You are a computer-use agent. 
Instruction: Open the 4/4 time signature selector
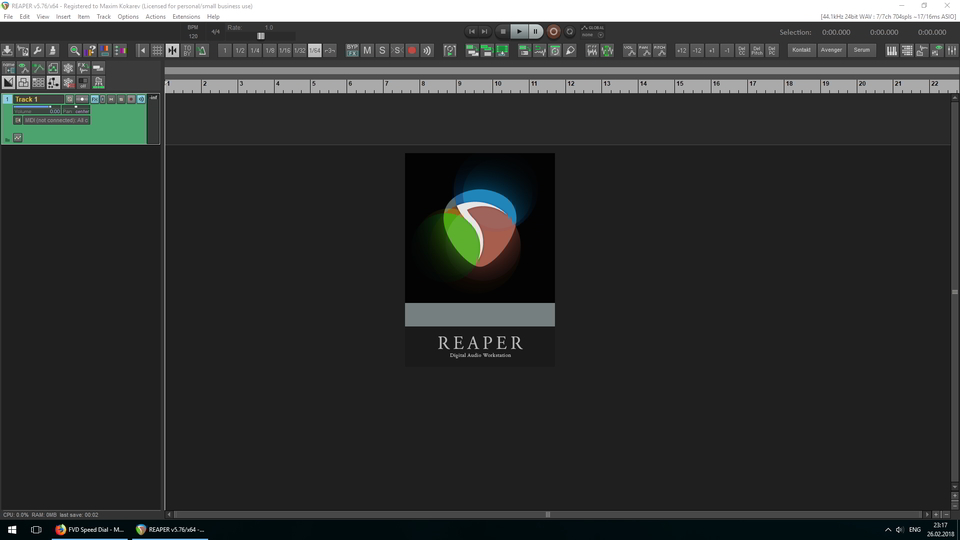point(216,32)
